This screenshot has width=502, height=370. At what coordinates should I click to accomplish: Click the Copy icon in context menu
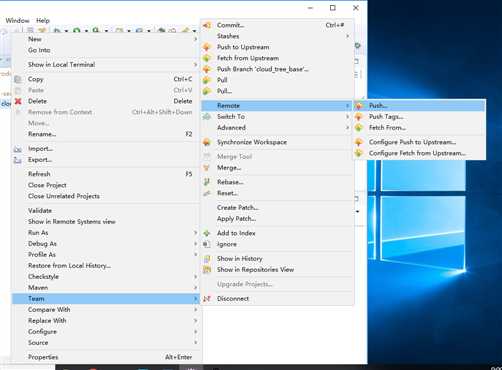[18, 79]
